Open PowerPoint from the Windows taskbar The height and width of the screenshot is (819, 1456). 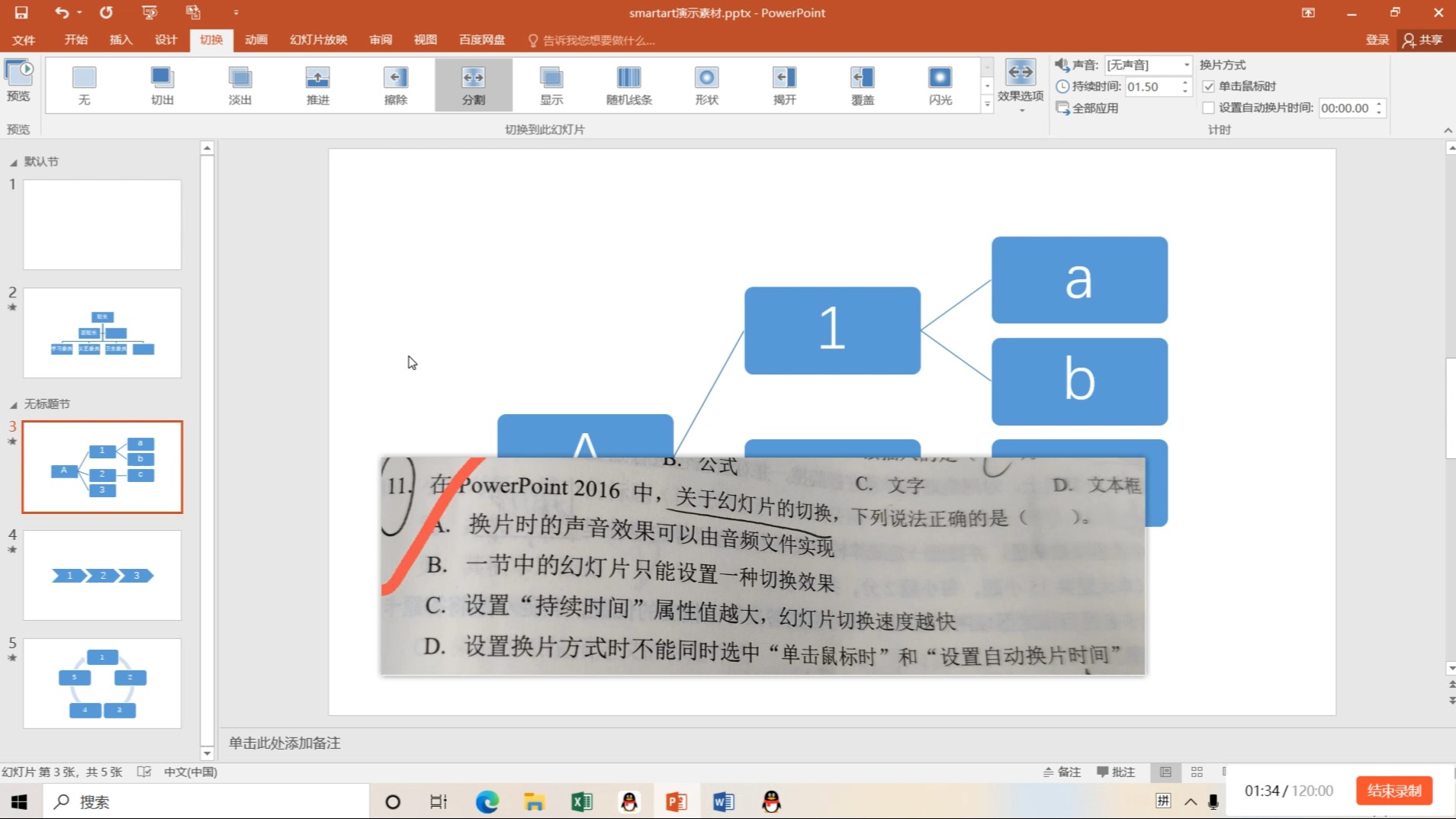click(x=676, y=801)
